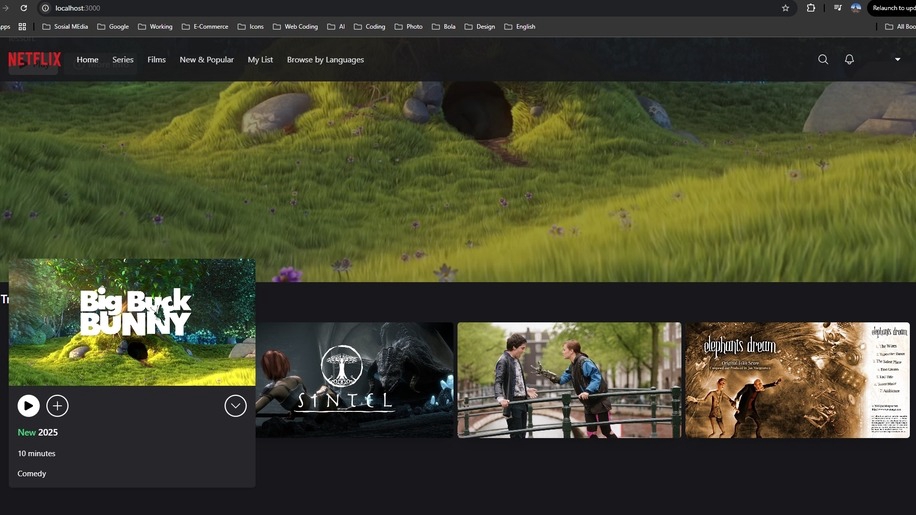916x515 pixels.
Task: Add Big Buck Bunny to list with plus
Action: tap(57, 406)
